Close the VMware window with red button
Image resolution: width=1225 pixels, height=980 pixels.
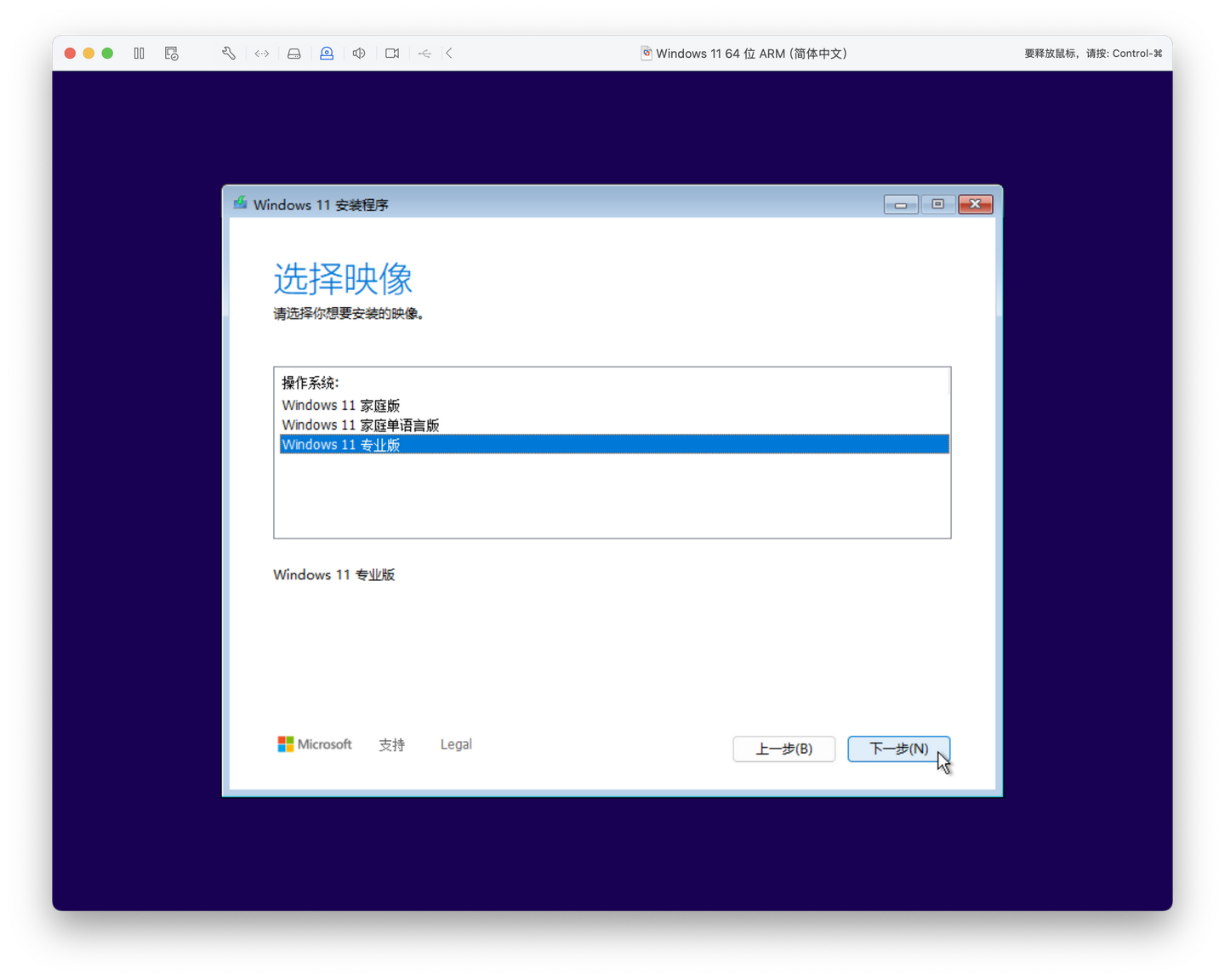(x=70, y=54)
